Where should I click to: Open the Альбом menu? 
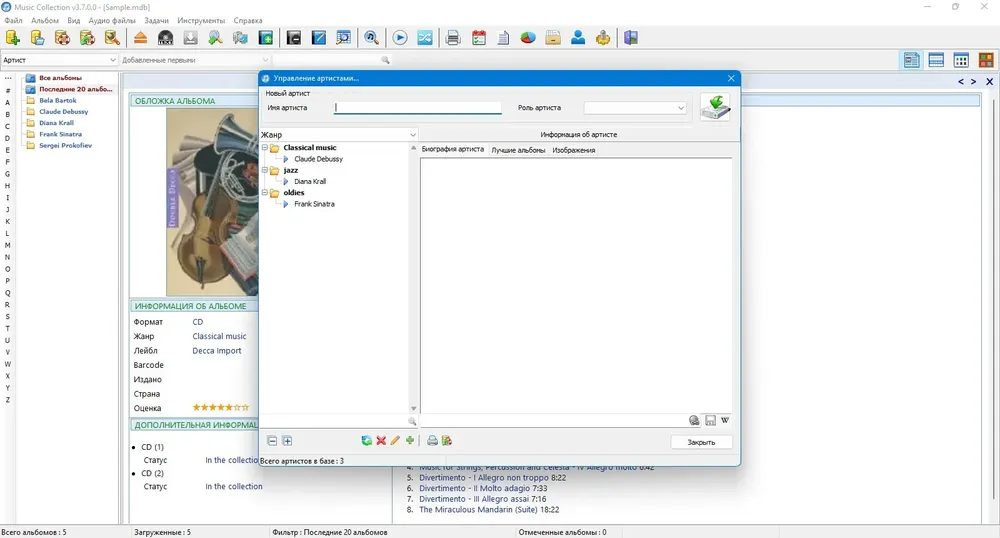pos(45,20)
